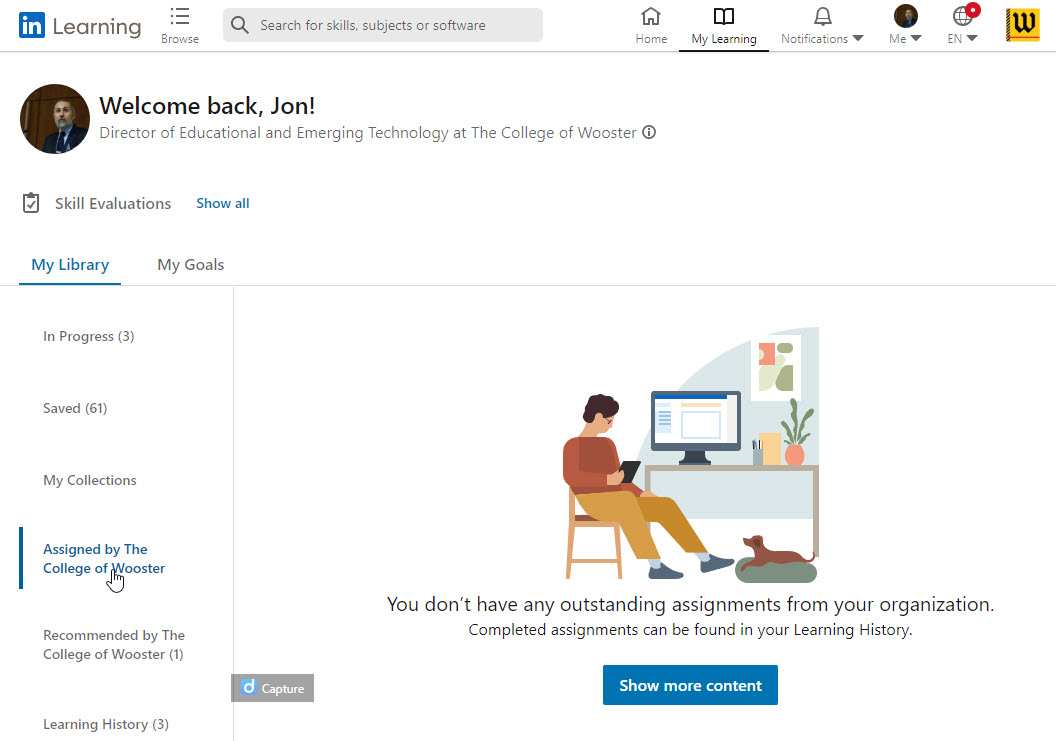Click the College of Wooster logo
The width and height of the screenshot is (1056, 741).
click(x=1022, y=25)
